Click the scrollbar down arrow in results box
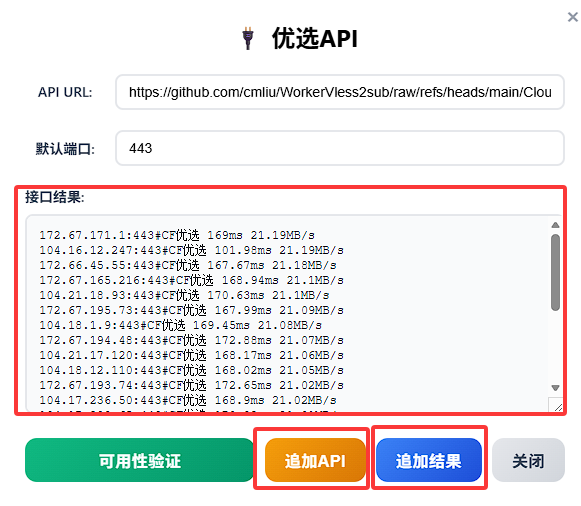 pos(555,388)
